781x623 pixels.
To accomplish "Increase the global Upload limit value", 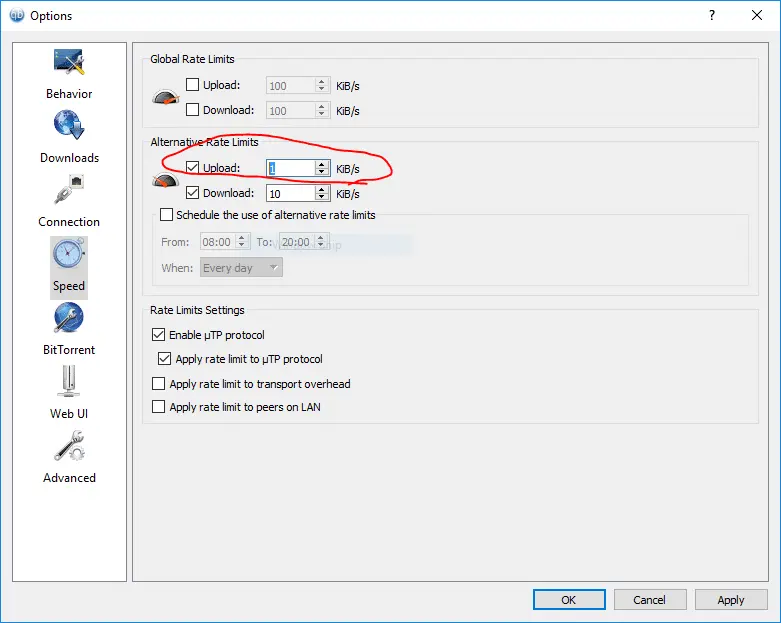I will point(322,81).
